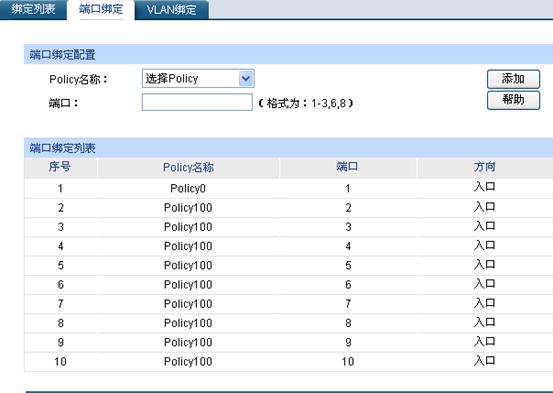Click 入口 direction in row 10
Image resolution: width=553 pixels, height=393 pixels.
(x=485, y=361)
